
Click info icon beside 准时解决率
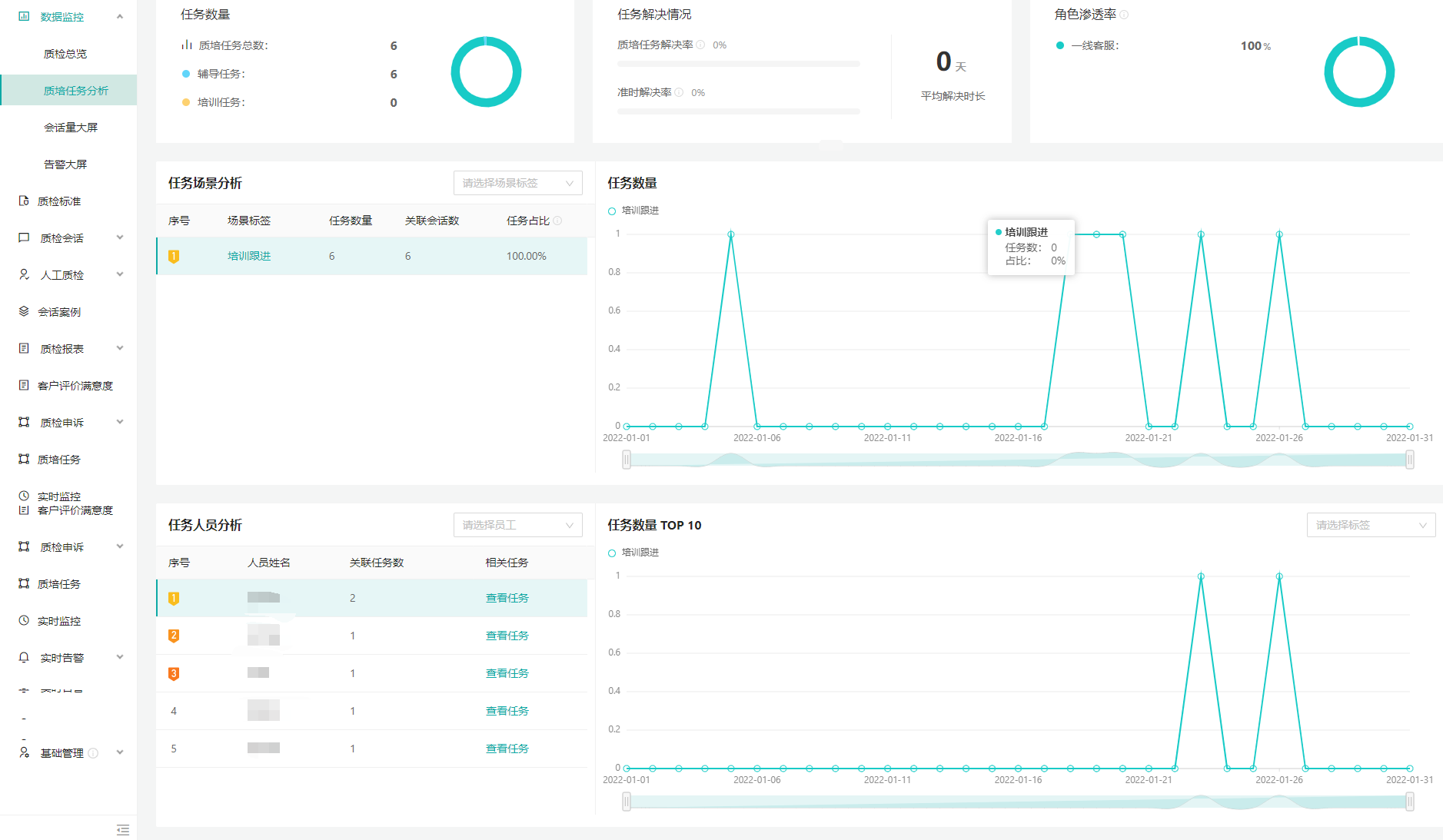tap(679, 92)
